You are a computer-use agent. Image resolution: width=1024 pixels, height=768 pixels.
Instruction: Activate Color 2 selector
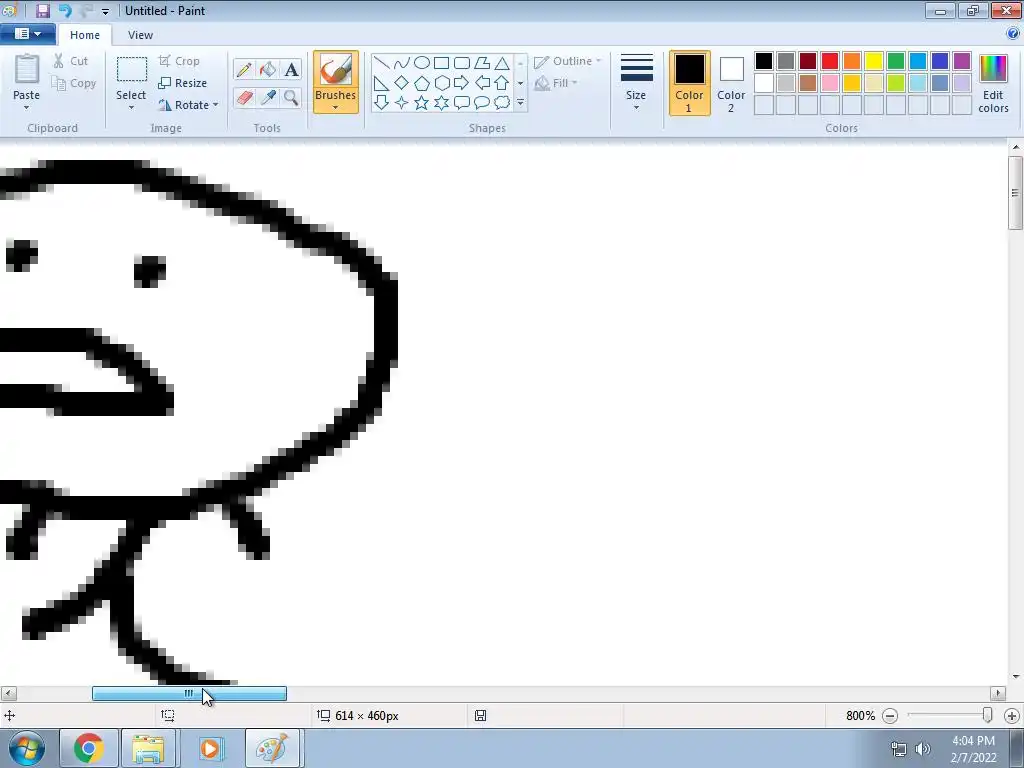coord(731,83)
